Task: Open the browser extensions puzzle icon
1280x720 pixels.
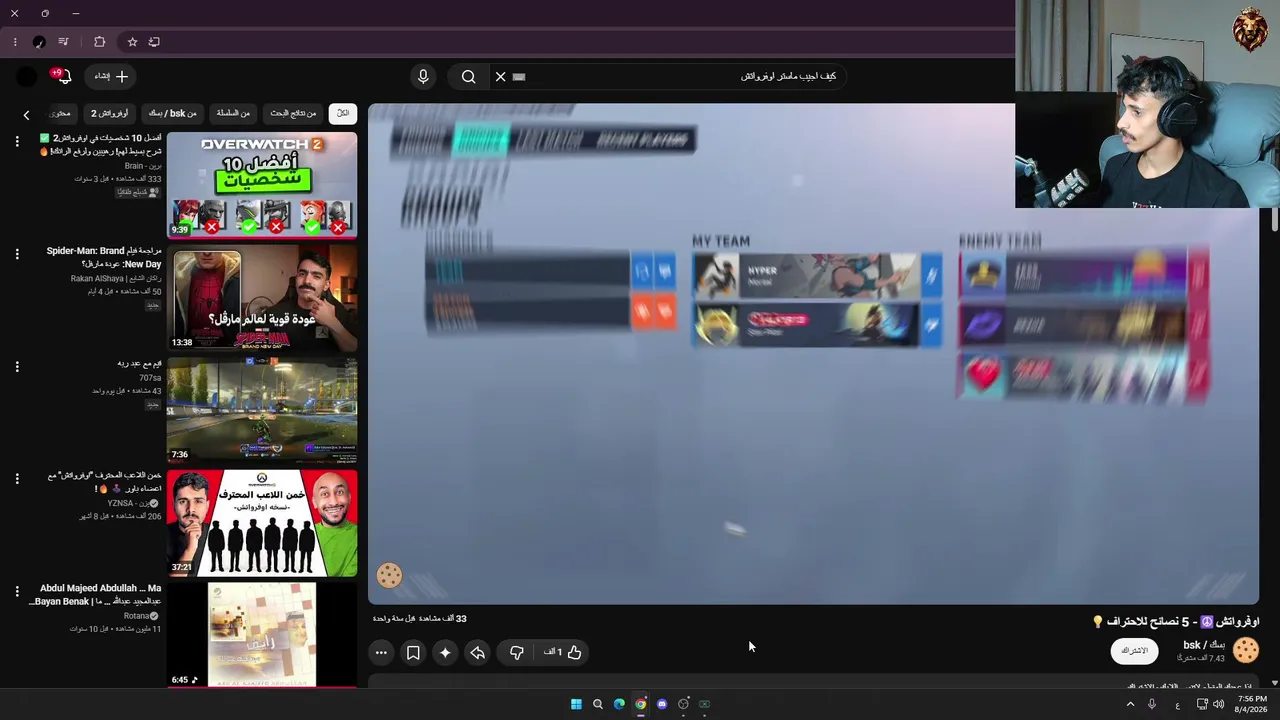Action: pos(99,42)
